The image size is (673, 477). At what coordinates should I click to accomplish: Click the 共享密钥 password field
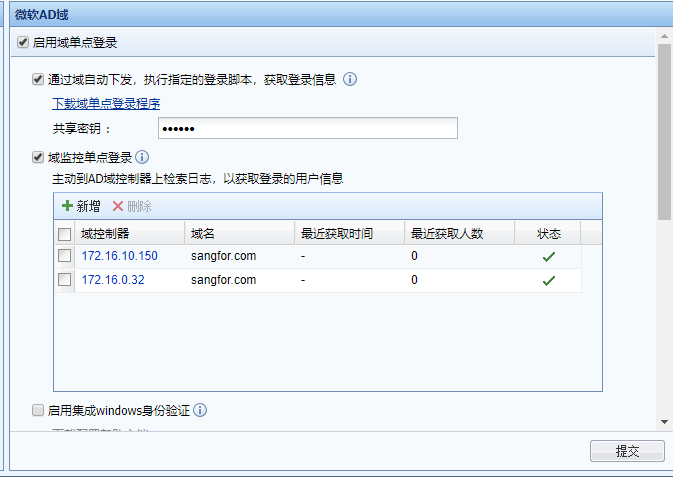pyautogui.click(x=307, y=128)
